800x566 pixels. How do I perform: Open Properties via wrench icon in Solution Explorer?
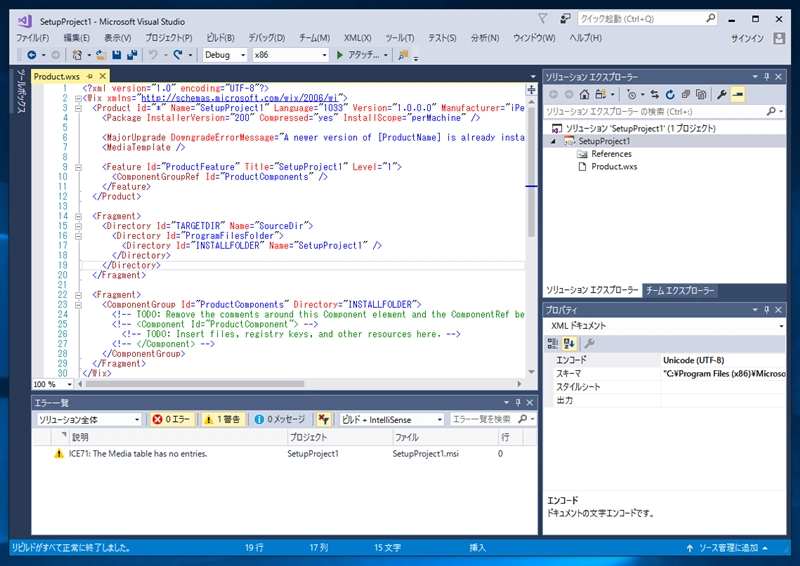(x=721, y=94)
